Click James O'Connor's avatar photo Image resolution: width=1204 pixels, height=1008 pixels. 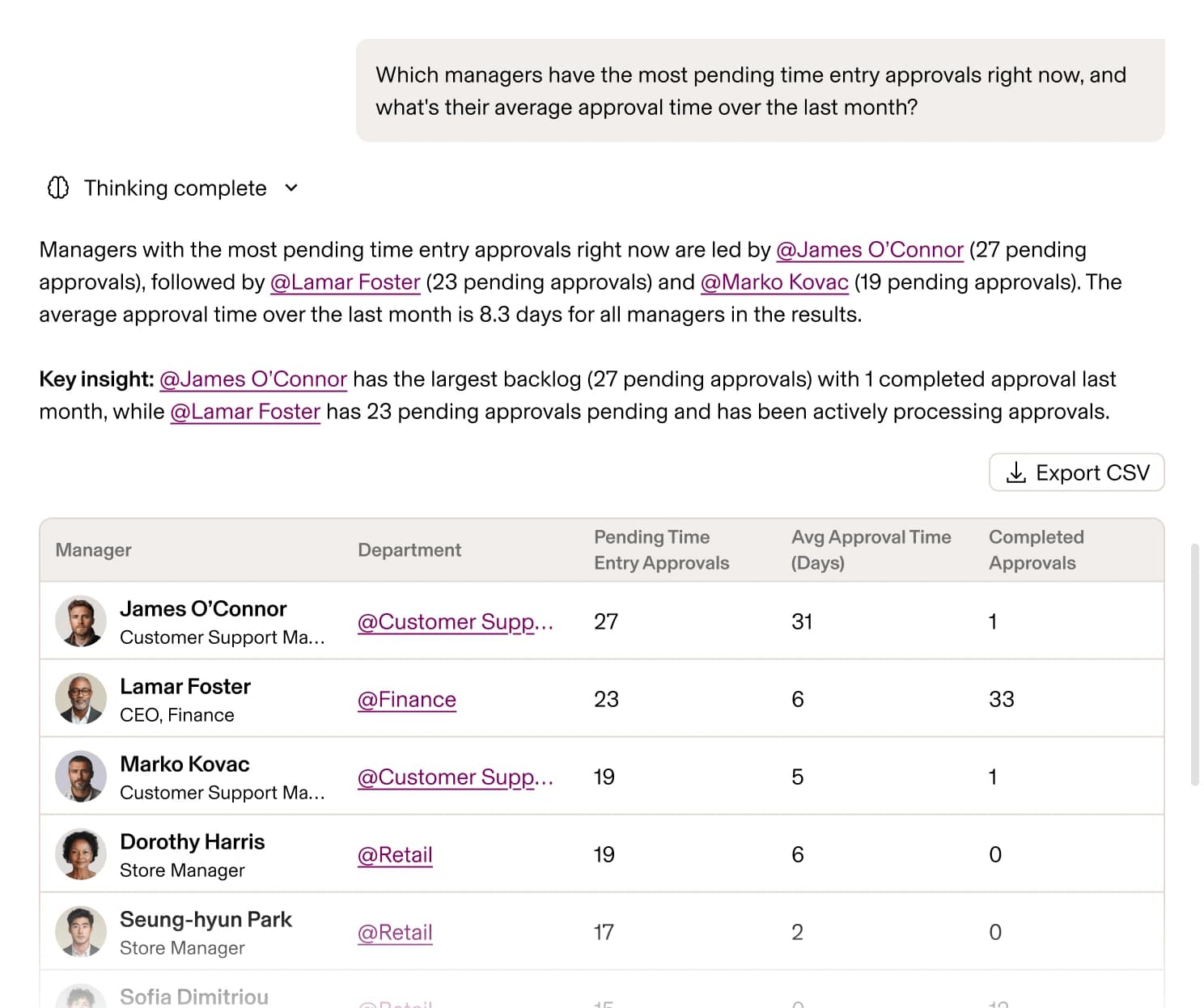(x=81, y=621)
